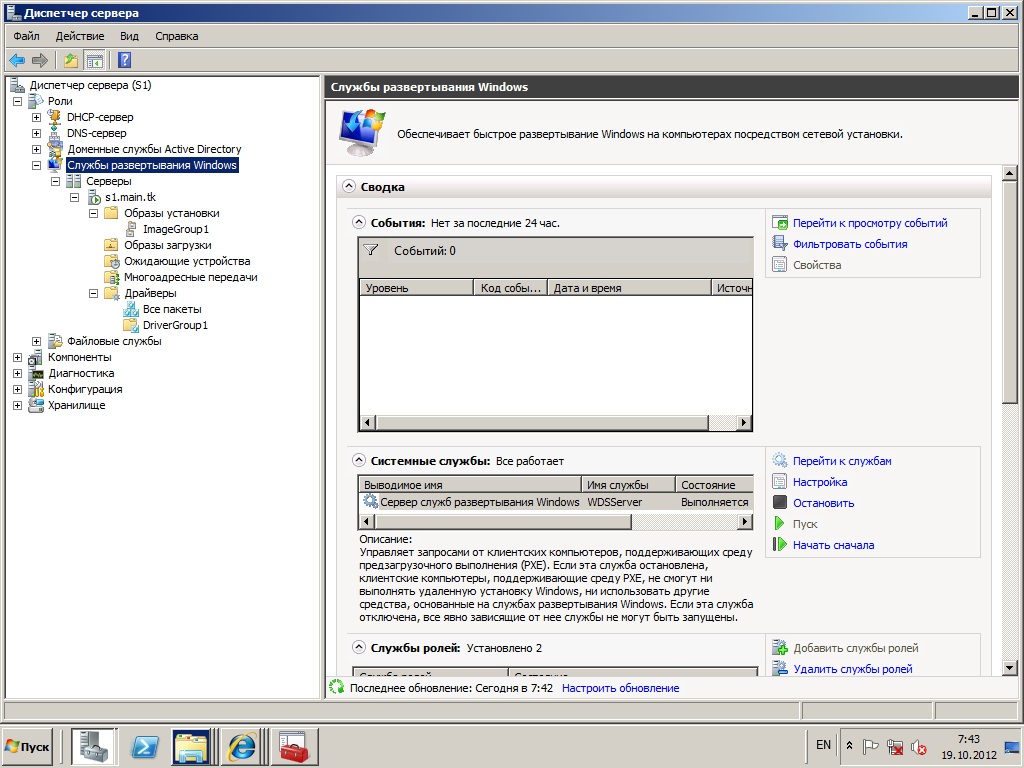Sort services by Состояние column header
Screen dimensions: 1024x768
tap(714, 485)
